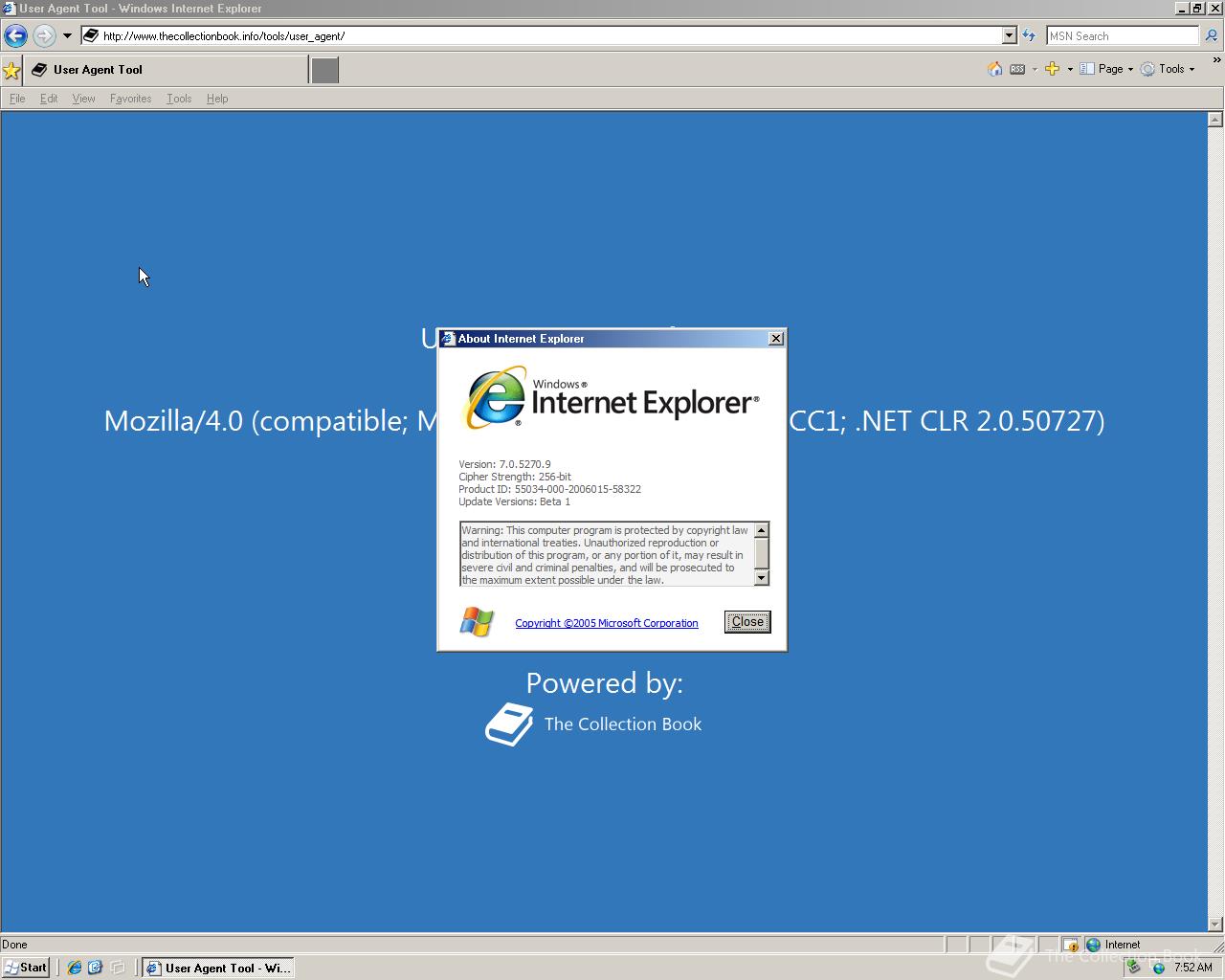The width and height of the screenshot is (1225, 980).
Task: Launch Internet Explorer from Quick Launch
Action: [x=74, y=968]
